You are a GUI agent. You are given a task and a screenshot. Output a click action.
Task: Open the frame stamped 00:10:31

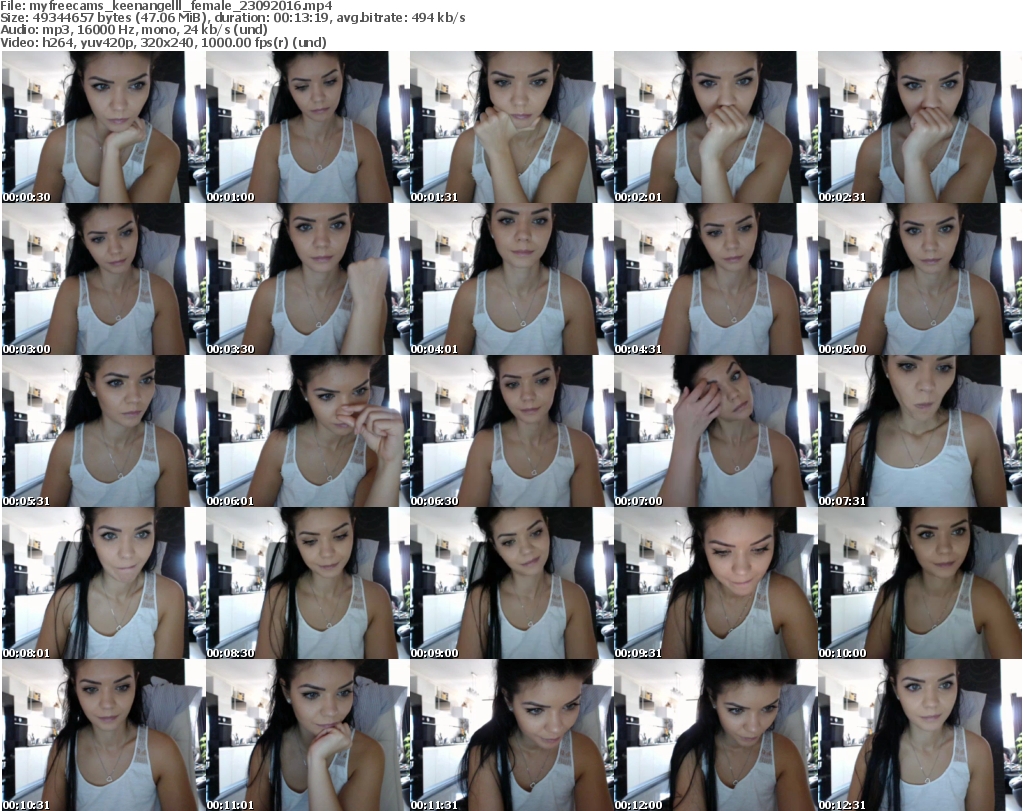pos(104,736)
